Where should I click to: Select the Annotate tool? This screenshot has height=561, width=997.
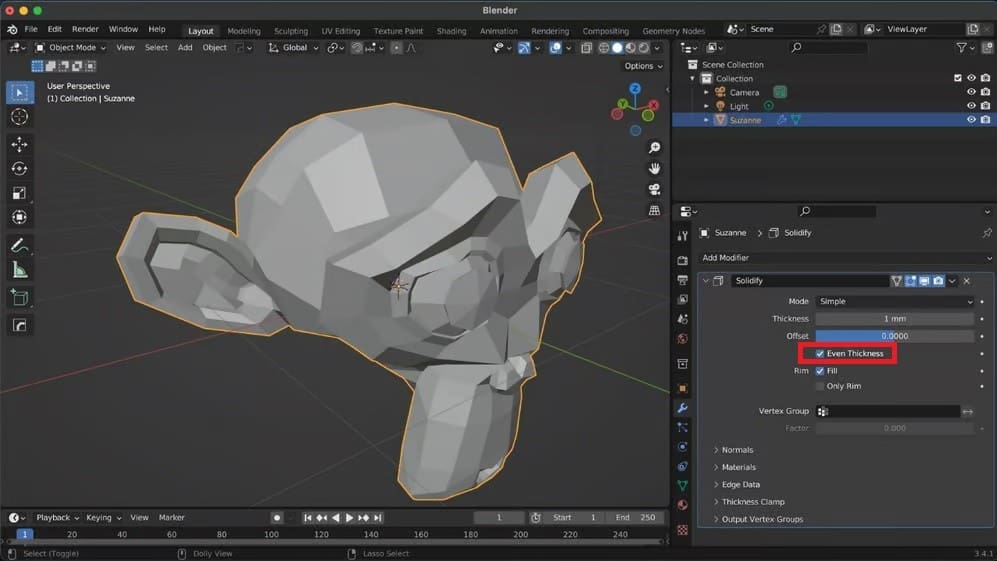click(20, 246)
